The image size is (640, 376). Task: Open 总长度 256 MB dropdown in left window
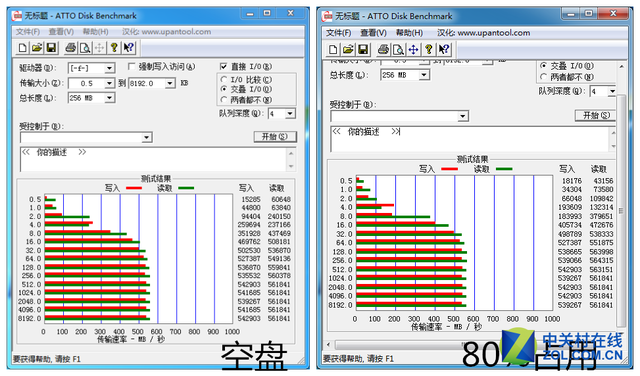[109, 98]
